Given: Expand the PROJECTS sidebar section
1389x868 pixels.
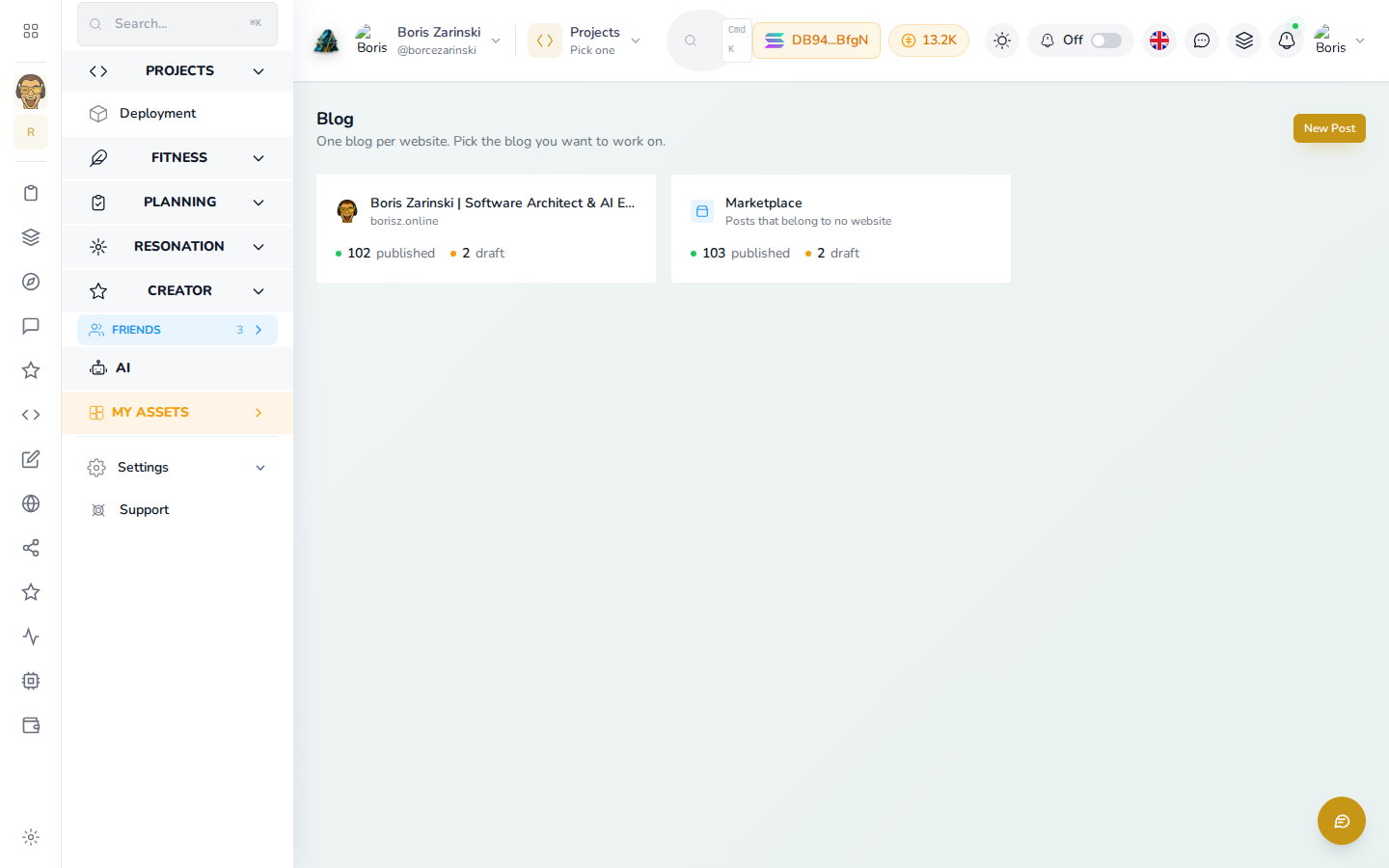Looking at the screenshot, I should [x=177, y=71].
